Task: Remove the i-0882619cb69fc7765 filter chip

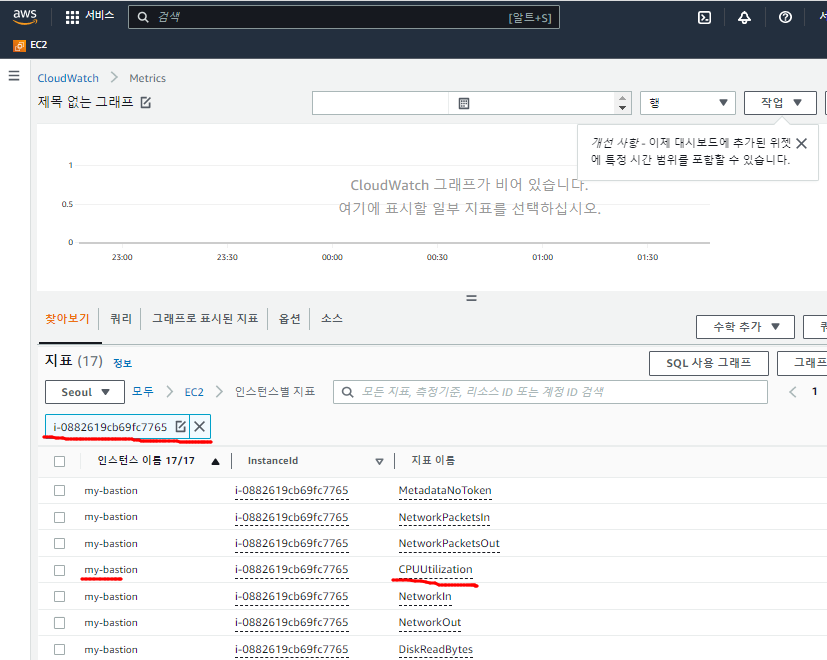Action: [200, 426]
